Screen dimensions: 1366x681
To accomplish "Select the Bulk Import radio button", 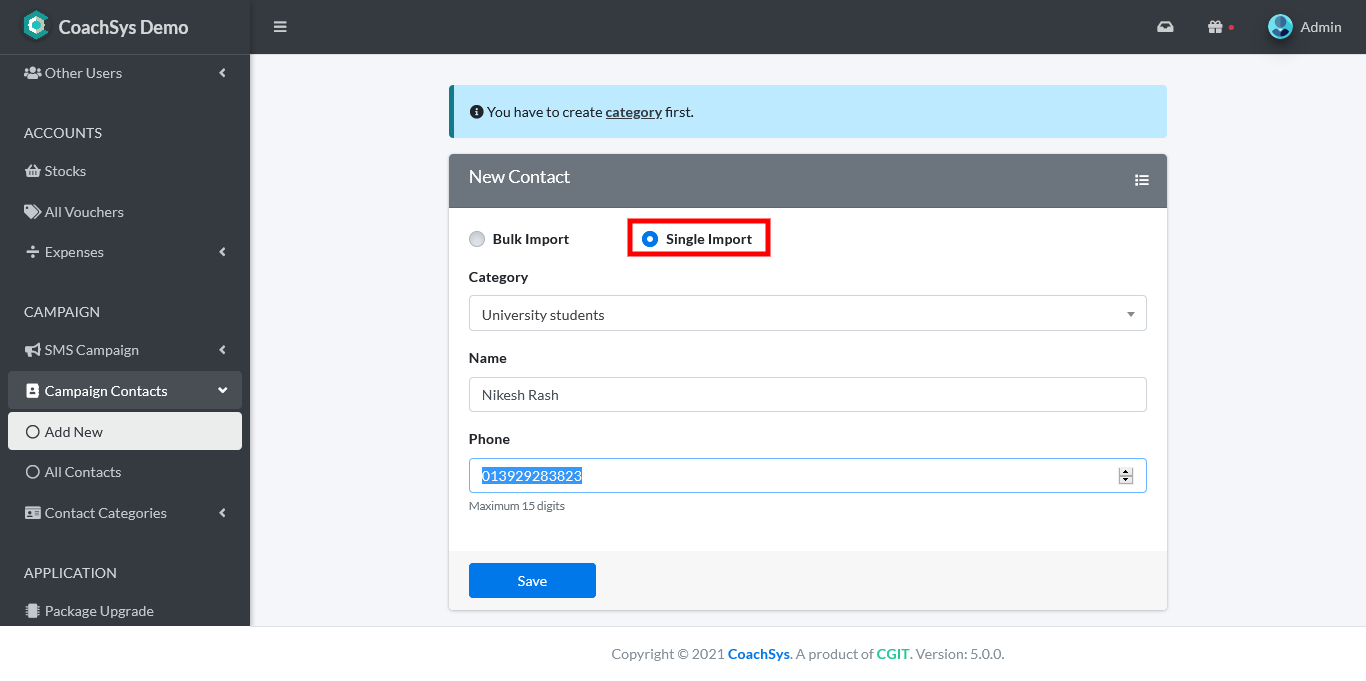I will click(477, 239).
